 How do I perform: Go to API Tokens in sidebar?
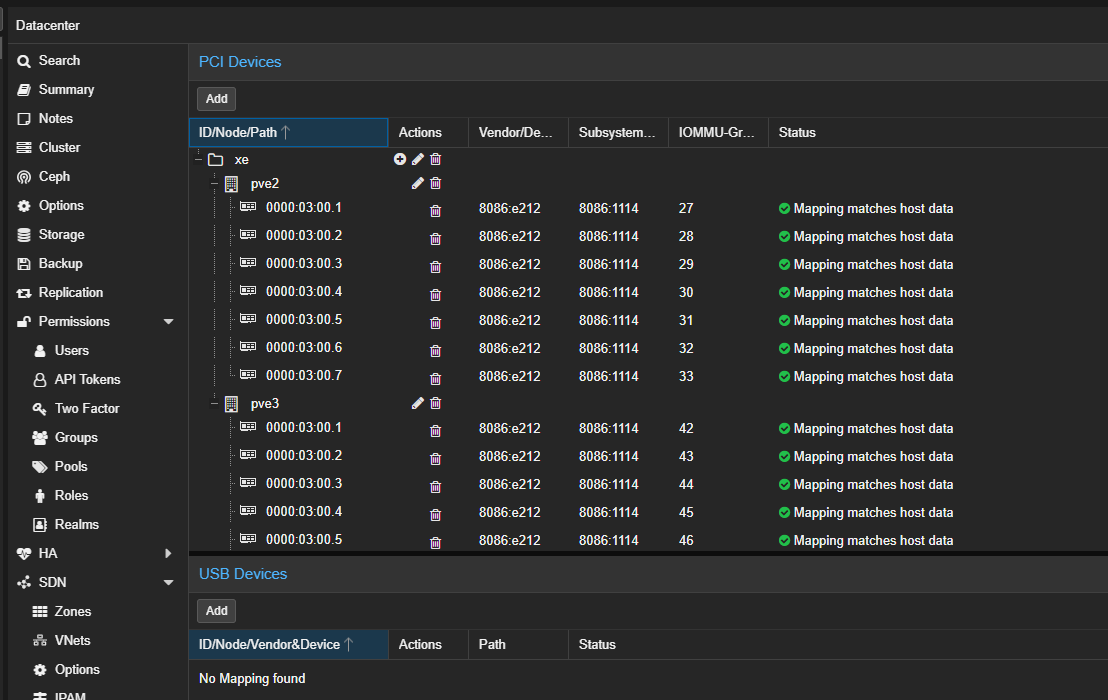(87, 379)
